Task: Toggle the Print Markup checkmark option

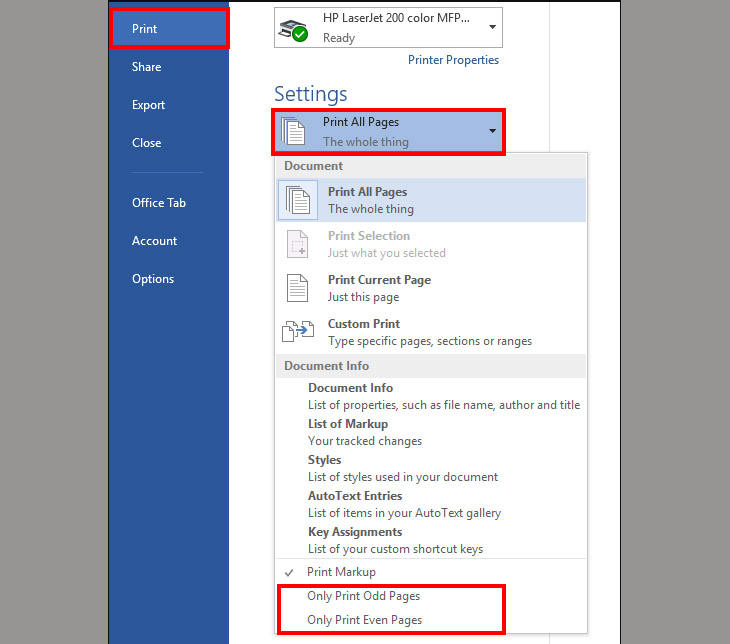Action: (x=341, y=572)
